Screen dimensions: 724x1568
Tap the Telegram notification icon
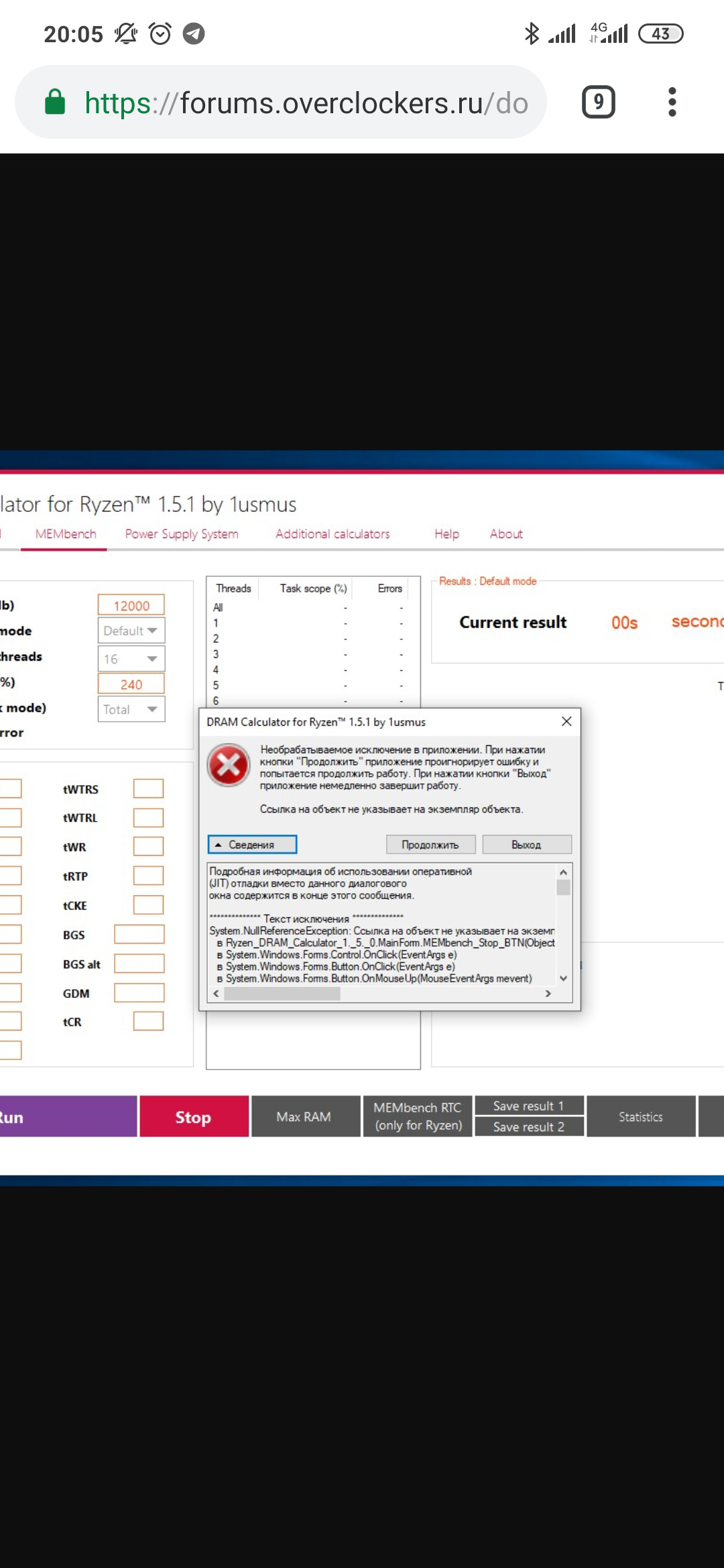[x=194, y=34]
